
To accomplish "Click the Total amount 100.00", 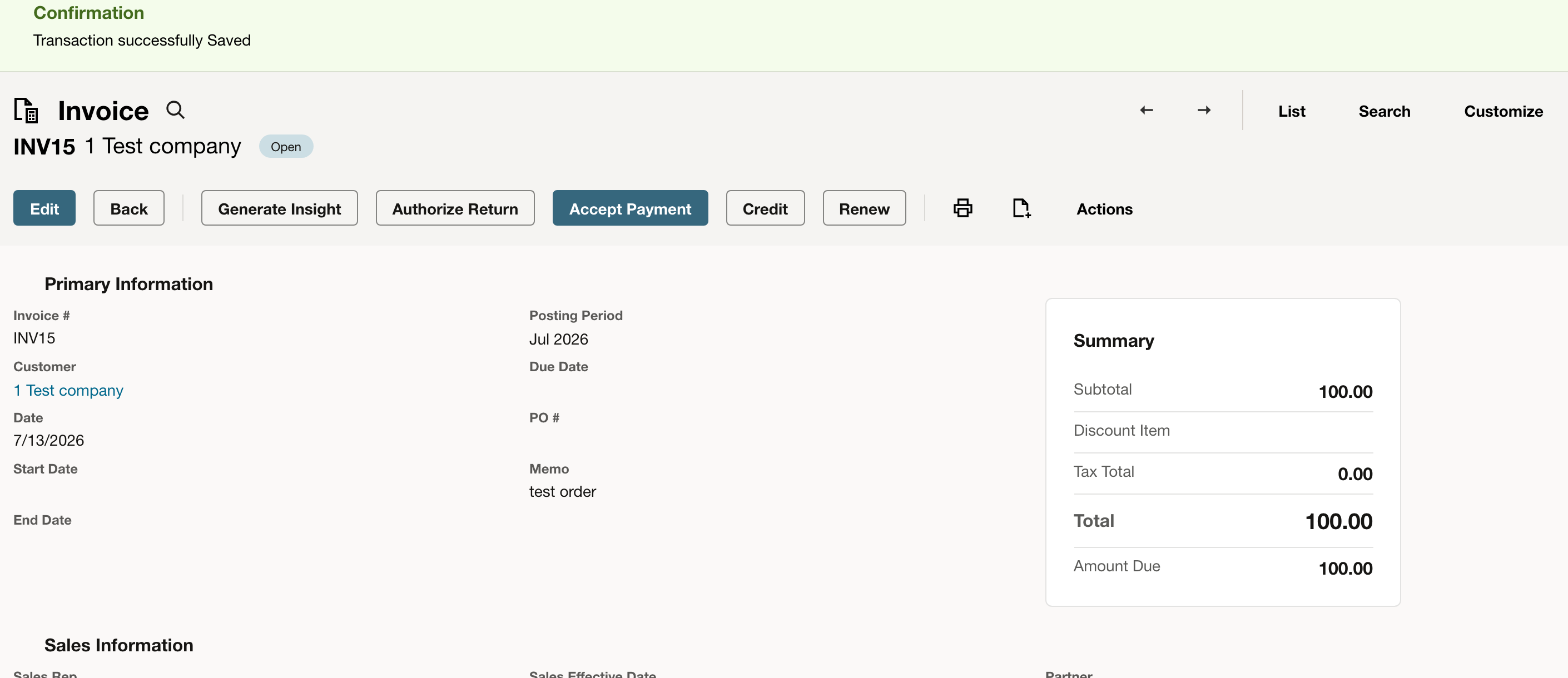I will [x=1338, y=521].
